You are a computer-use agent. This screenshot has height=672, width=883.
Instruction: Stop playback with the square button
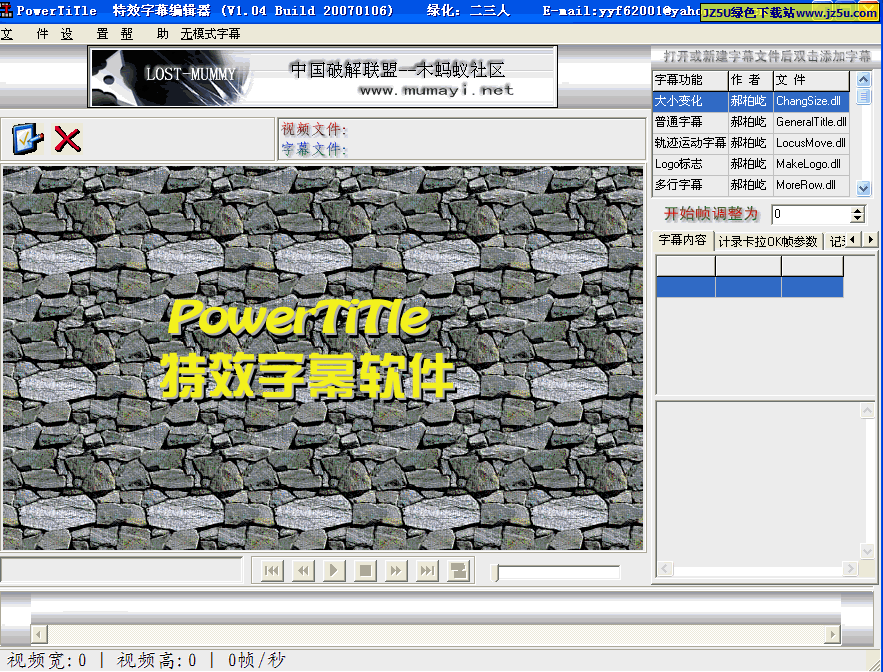pyautogui.click(x=365, y=571)
